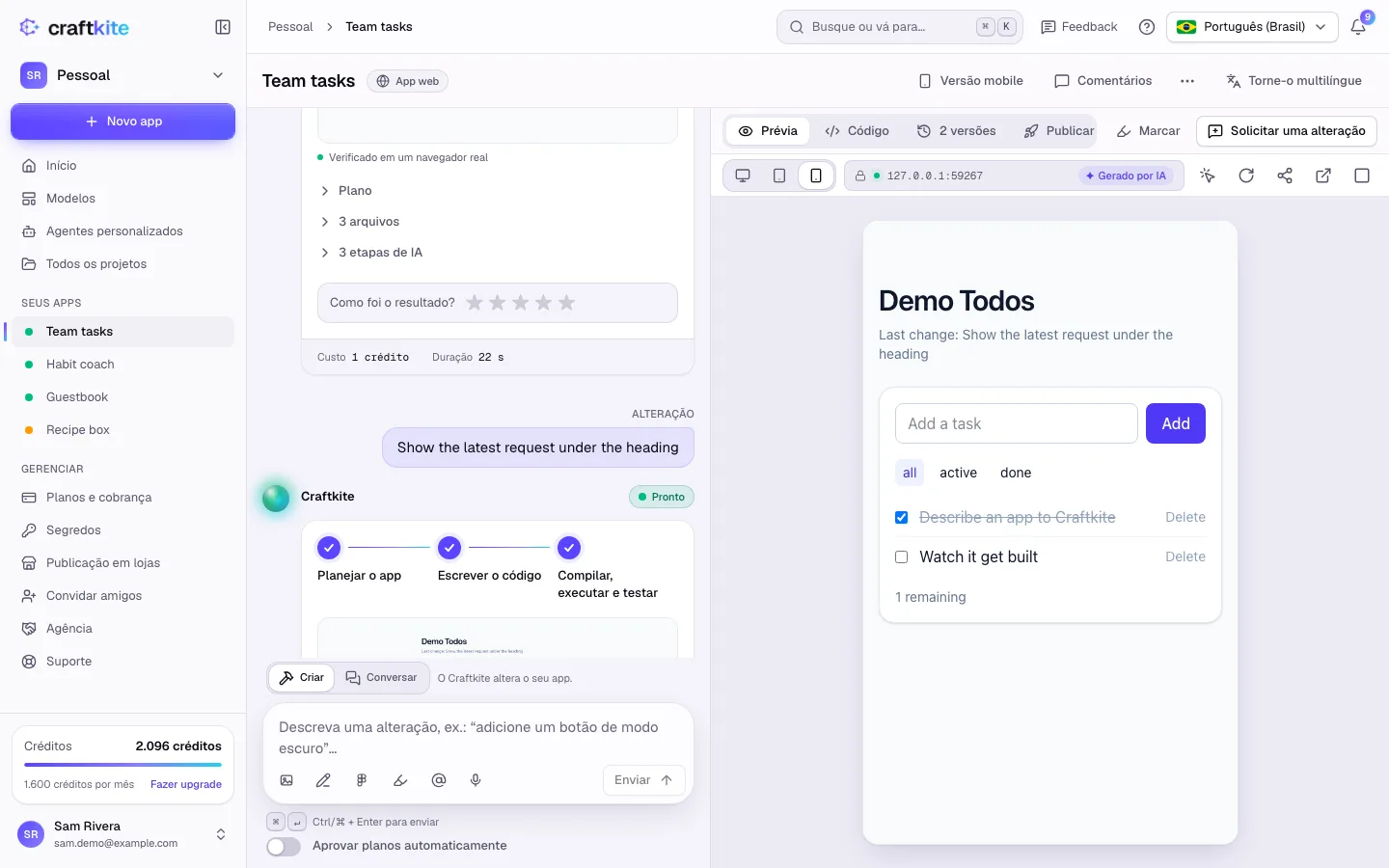This screenshot has width=1389, height=868.
Task: Switch to the Código tab
Action: 858,131
